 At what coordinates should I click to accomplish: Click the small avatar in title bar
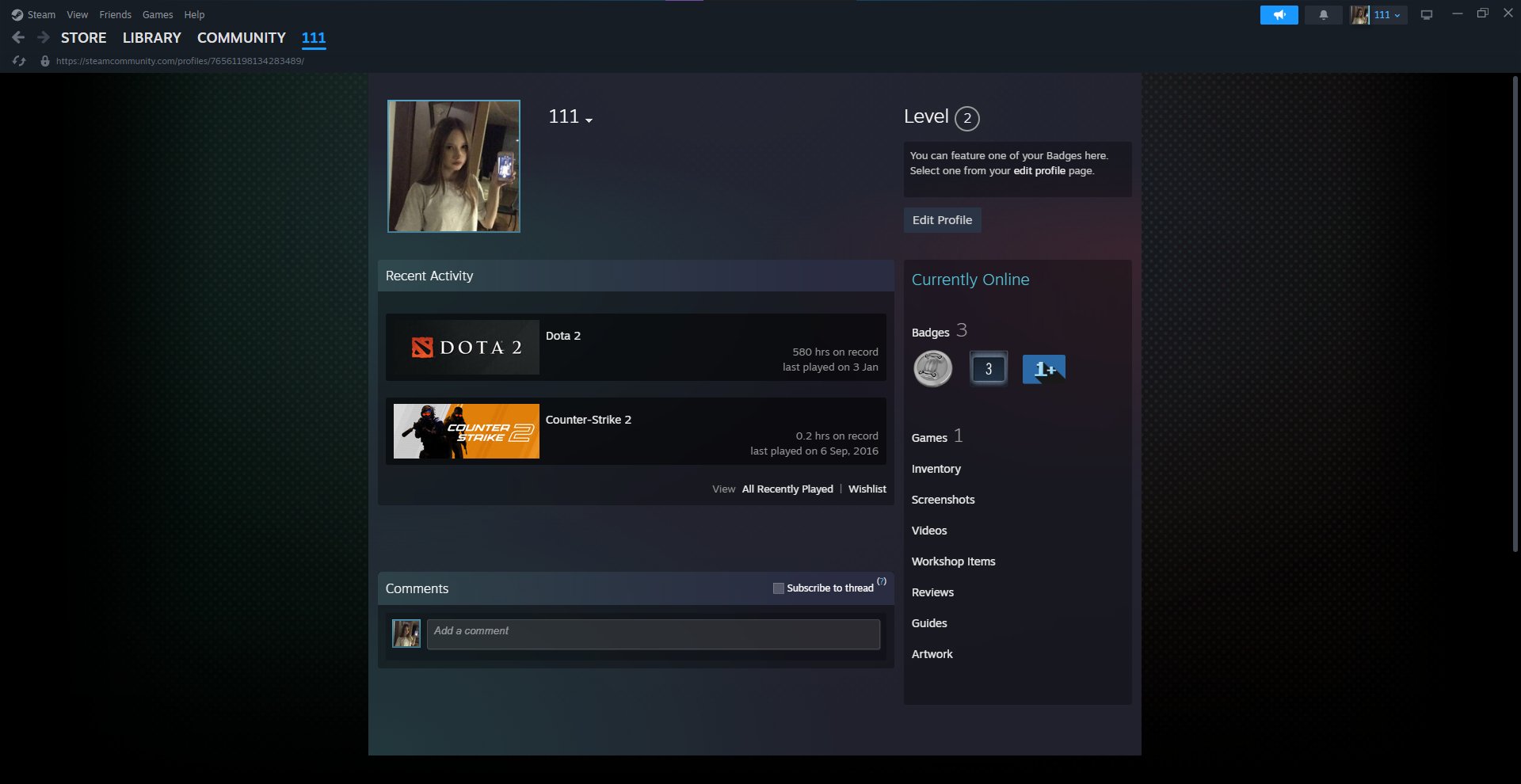(1359, 15)
